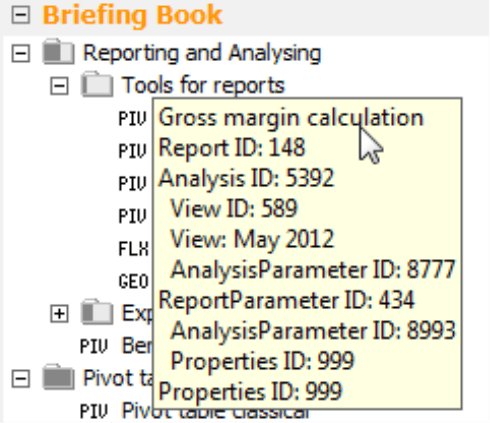Select the FLX report icon

[133, 249]
